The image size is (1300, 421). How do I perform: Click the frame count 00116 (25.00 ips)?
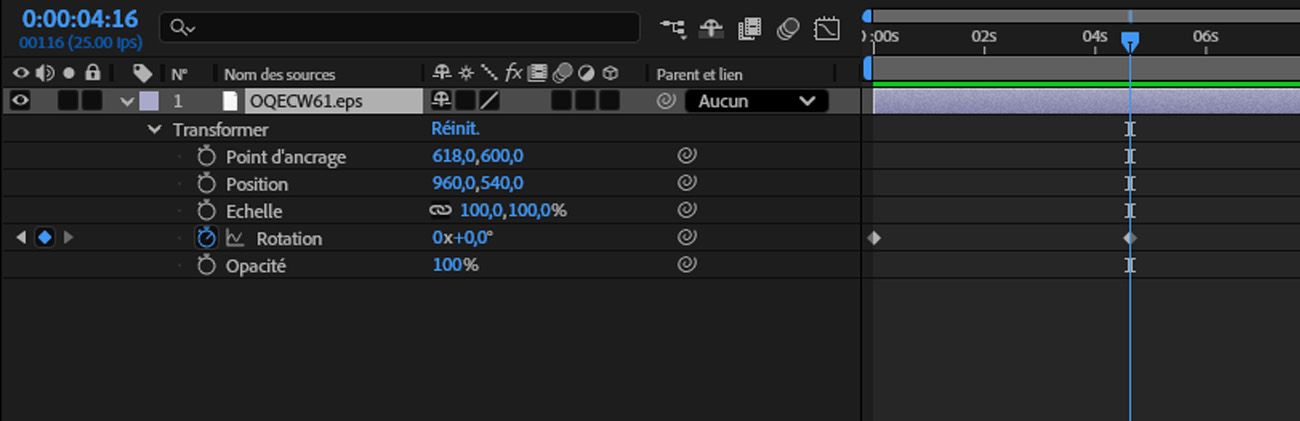click(80, 43)
